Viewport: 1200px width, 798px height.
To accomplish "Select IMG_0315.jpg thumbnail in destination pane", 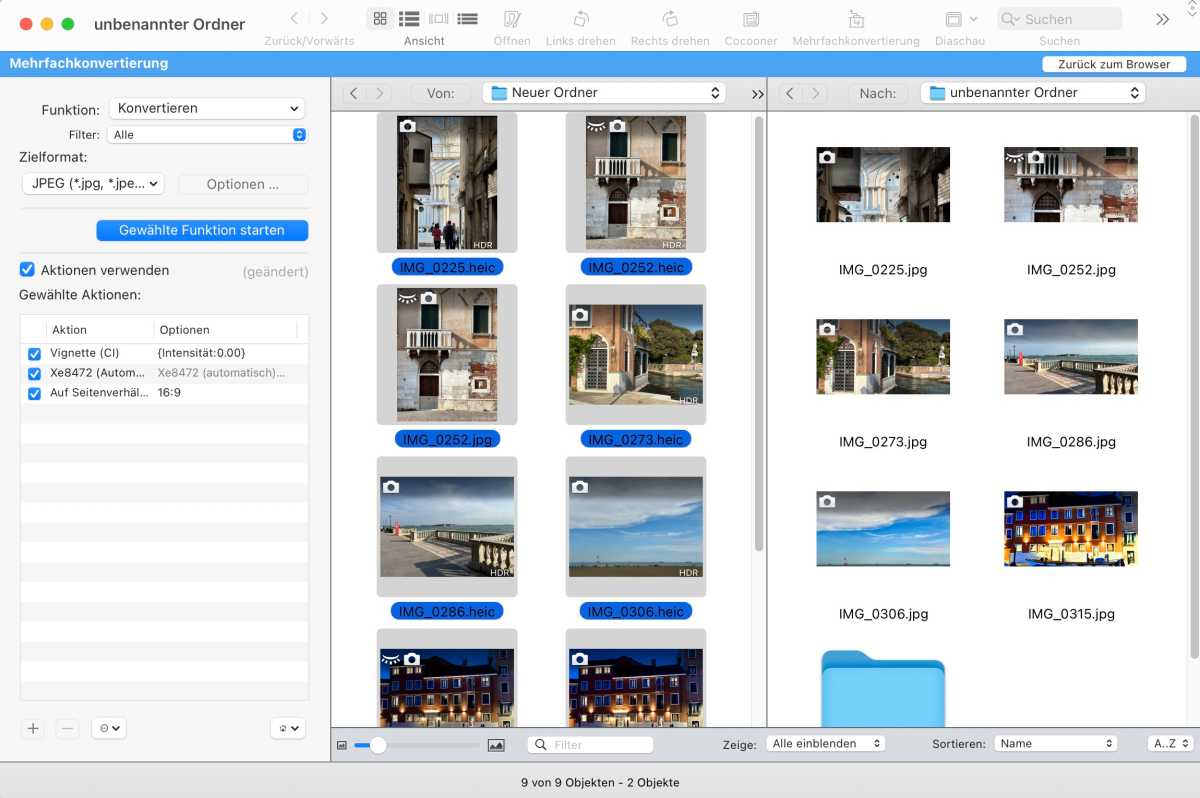I will (x=1070, y=529).
